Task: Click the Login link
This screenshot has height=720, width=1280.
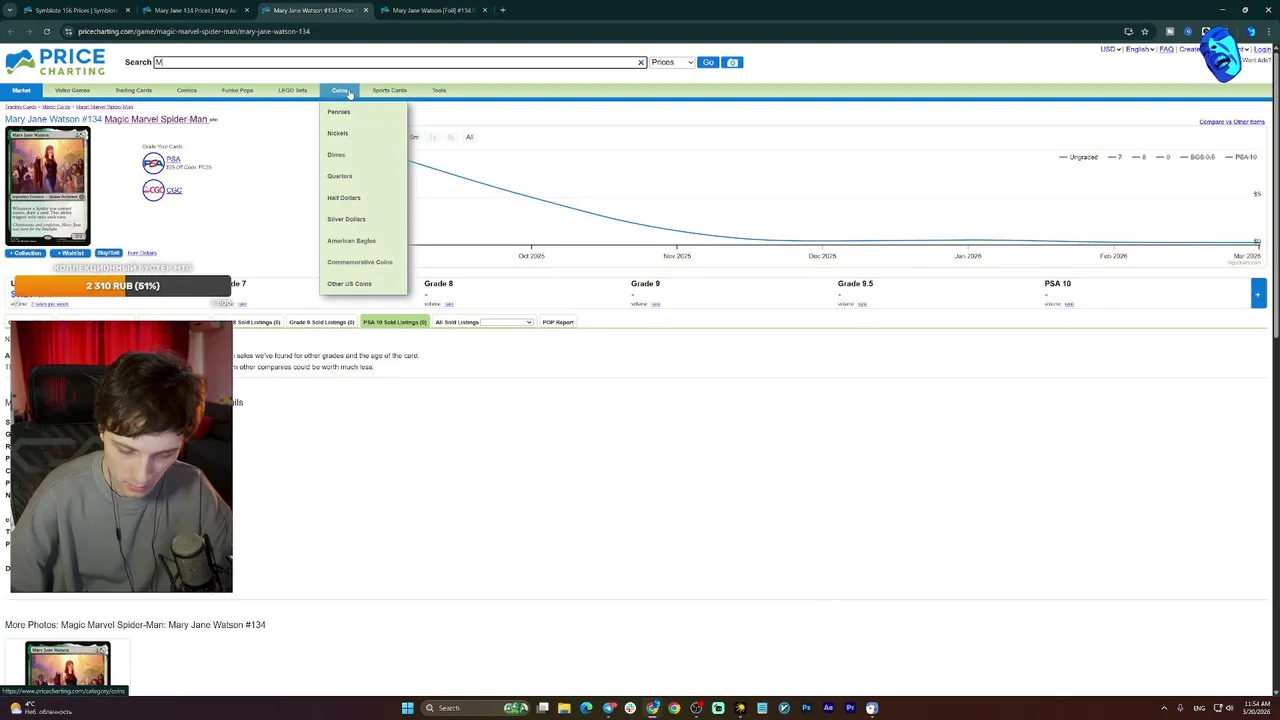Action: [1262, 49]
